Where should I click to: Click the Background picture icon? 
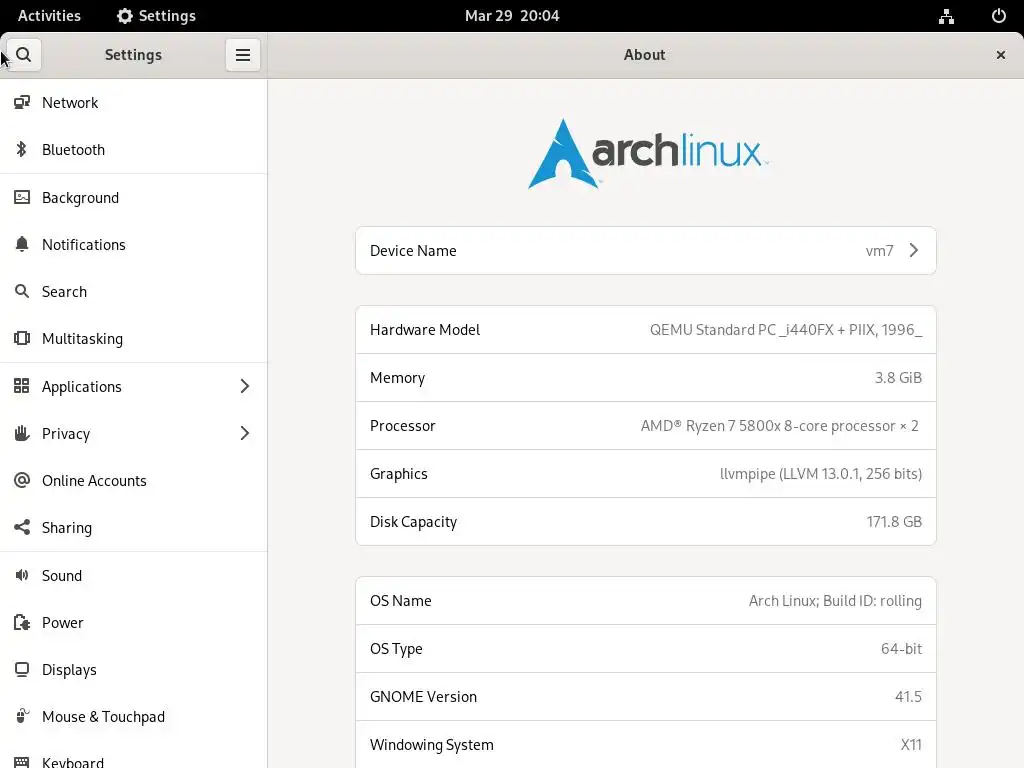point(22,197)
